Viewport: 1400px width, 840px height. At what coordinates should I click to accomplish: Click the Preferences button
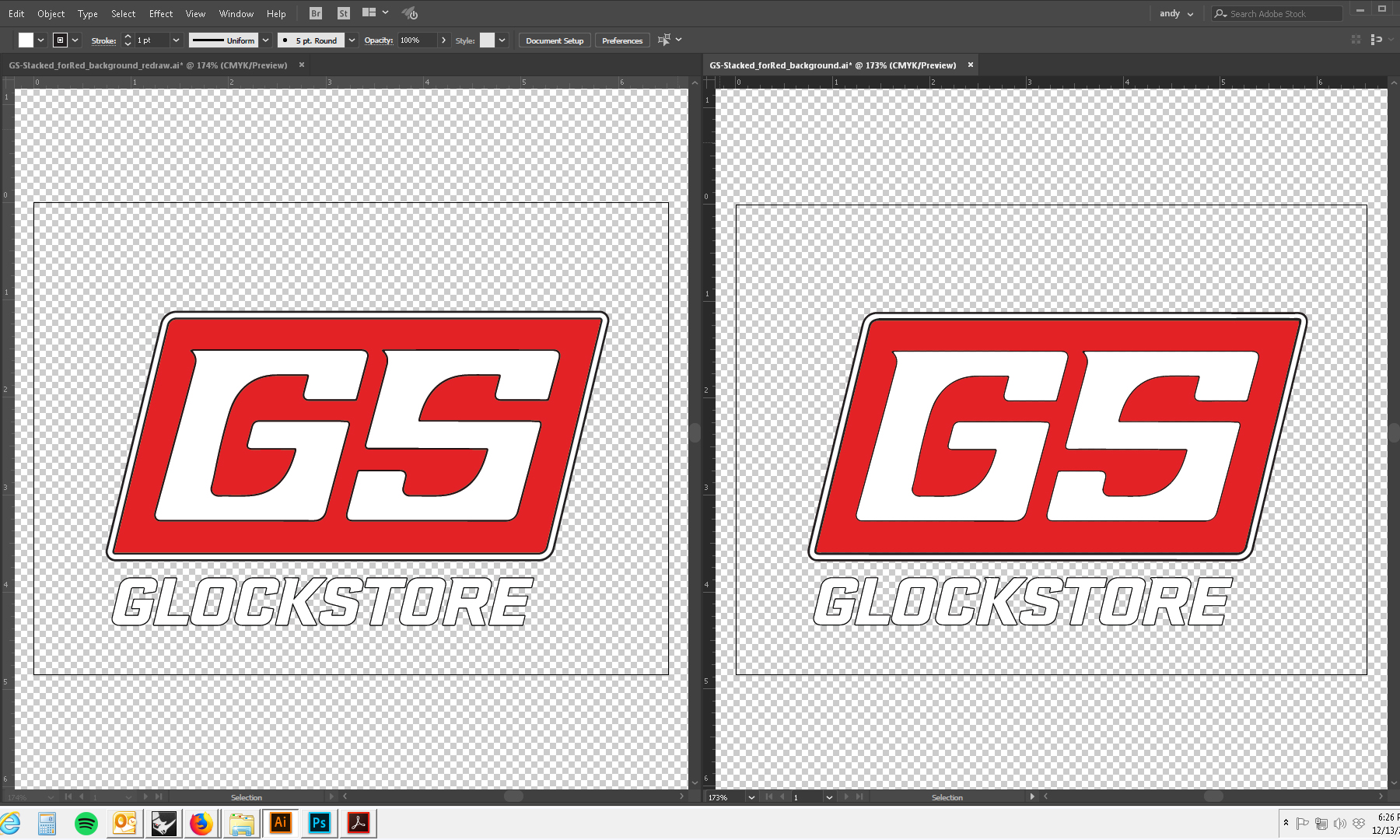622,40
